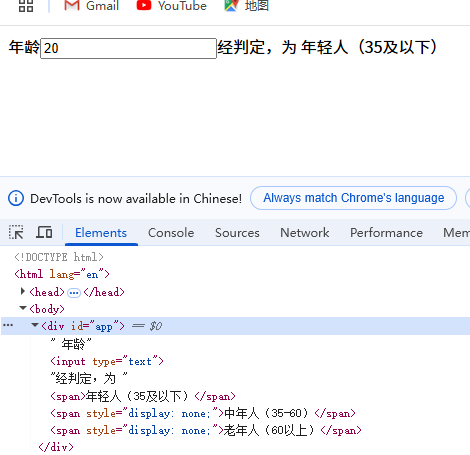The width and height of the screenshot is (470, 455).
Task: Click the 年龄 age input field
Action: coord(128,48)
